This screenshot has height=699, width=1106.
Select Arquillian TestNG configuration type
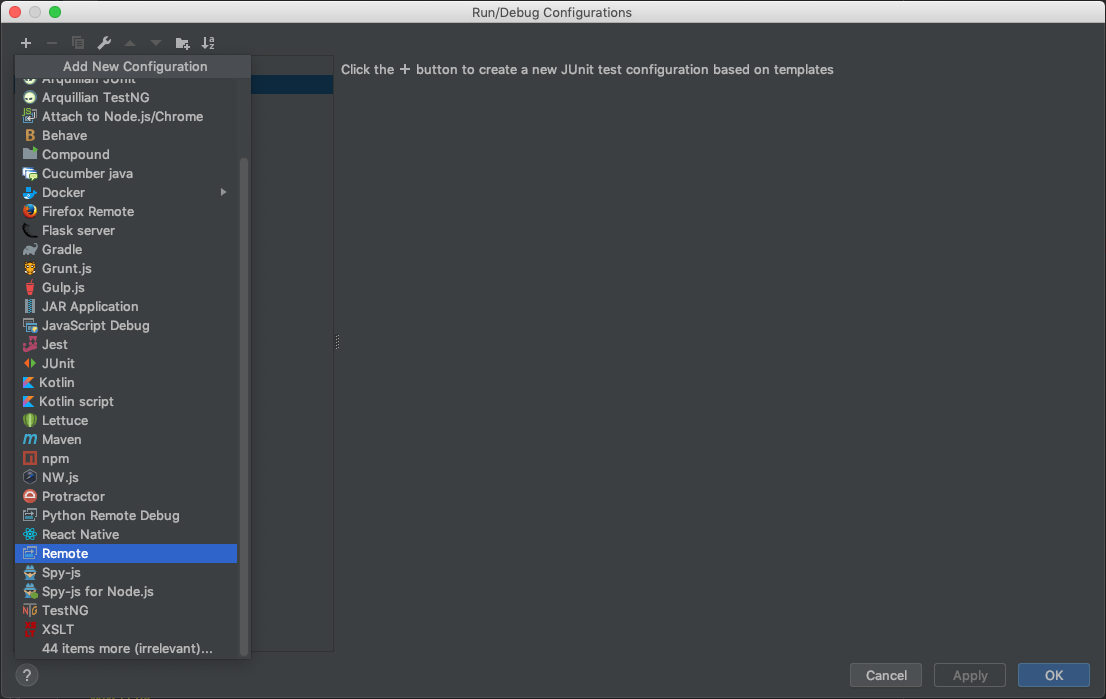point(126,97)
